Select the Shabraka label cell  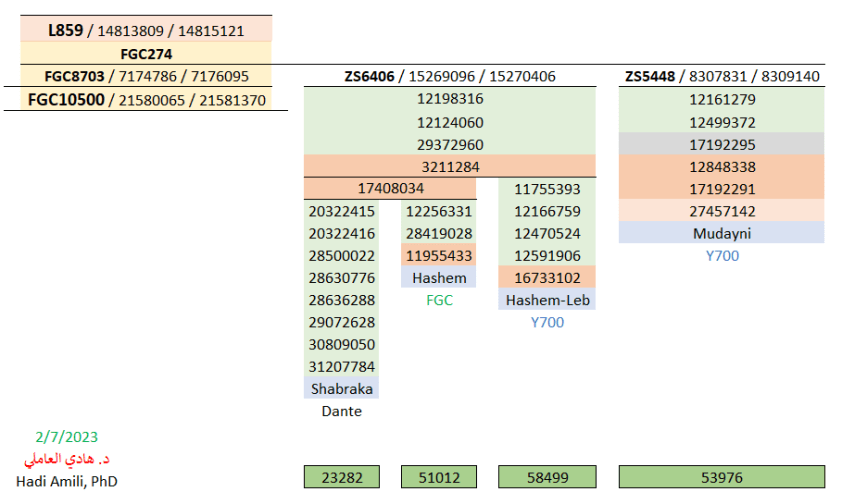[x=341, y=389]
